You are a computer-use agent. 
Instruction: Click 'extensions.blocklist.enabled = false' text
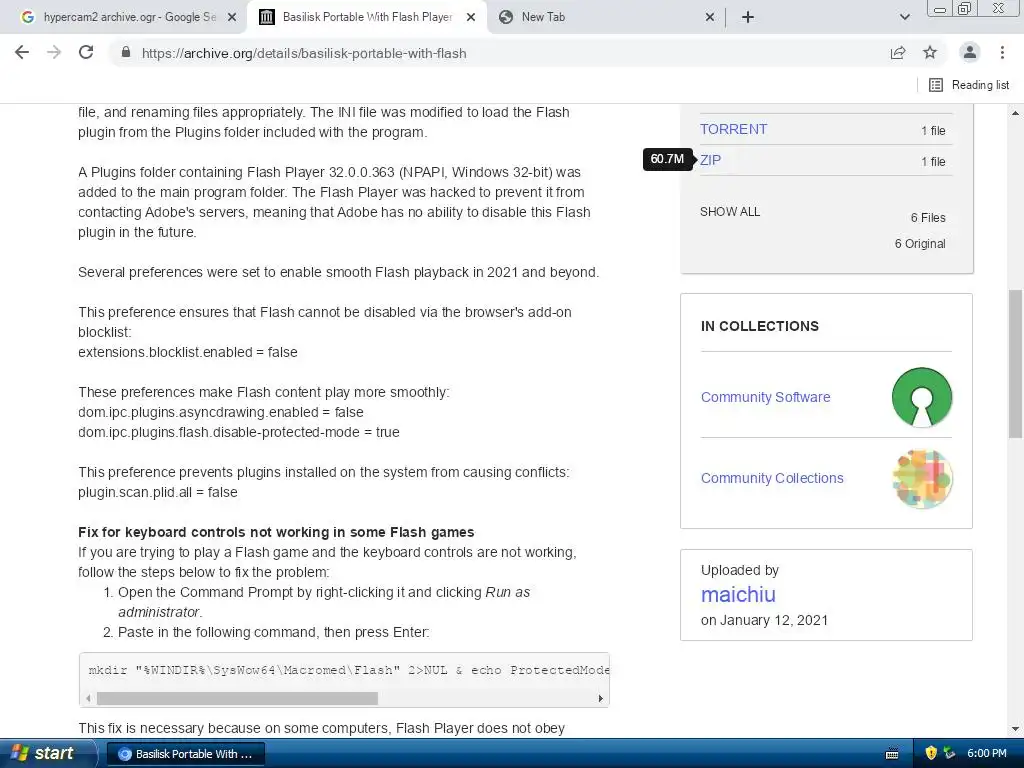tap(188, 352)
